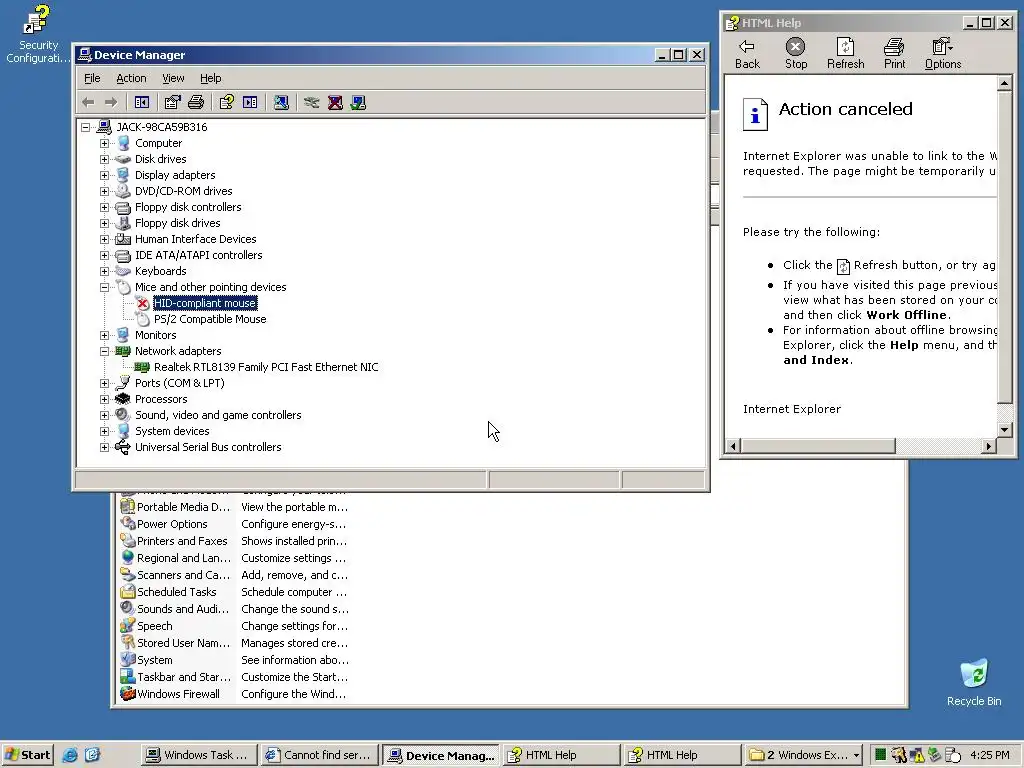Select Realtek RTL8139 Family PCI Fast Ethernet NIC
The height and width of the screenshot is (768, 1024).
266,367
